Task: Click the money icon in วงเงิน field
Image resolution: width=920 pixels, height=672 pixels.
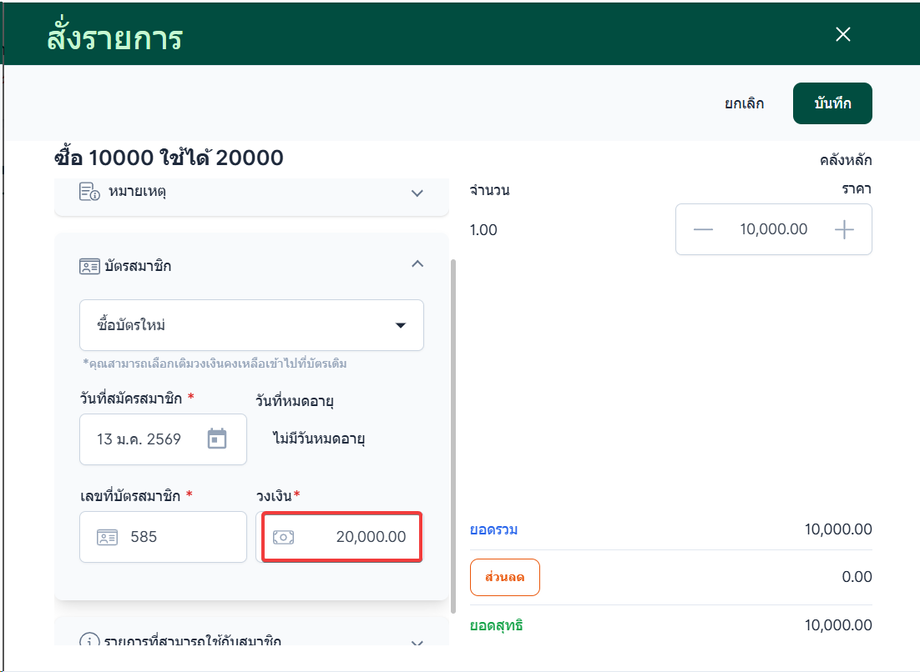Action: (x=283, y=537)
